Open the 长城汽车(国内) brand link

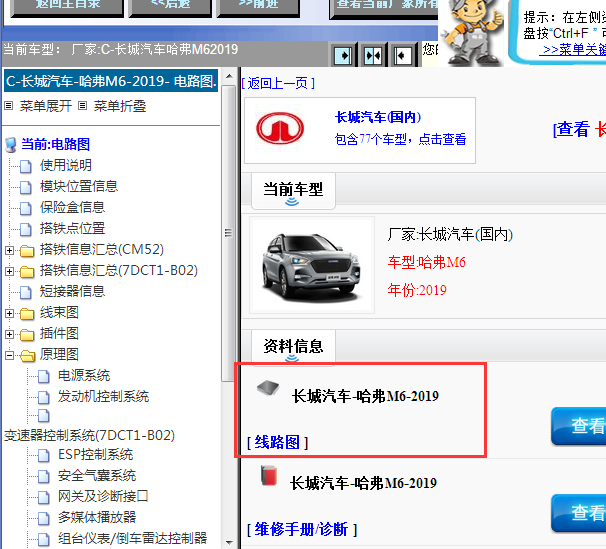[x=378, y=117]
